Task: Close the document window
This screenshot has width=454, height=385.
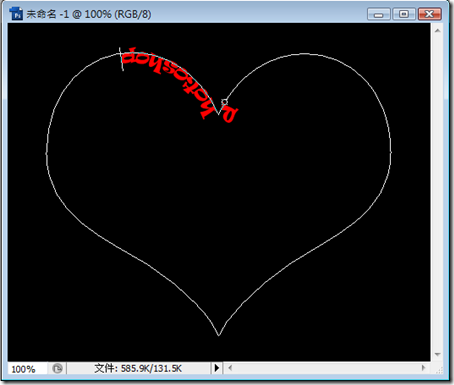Action: [429, 14]
